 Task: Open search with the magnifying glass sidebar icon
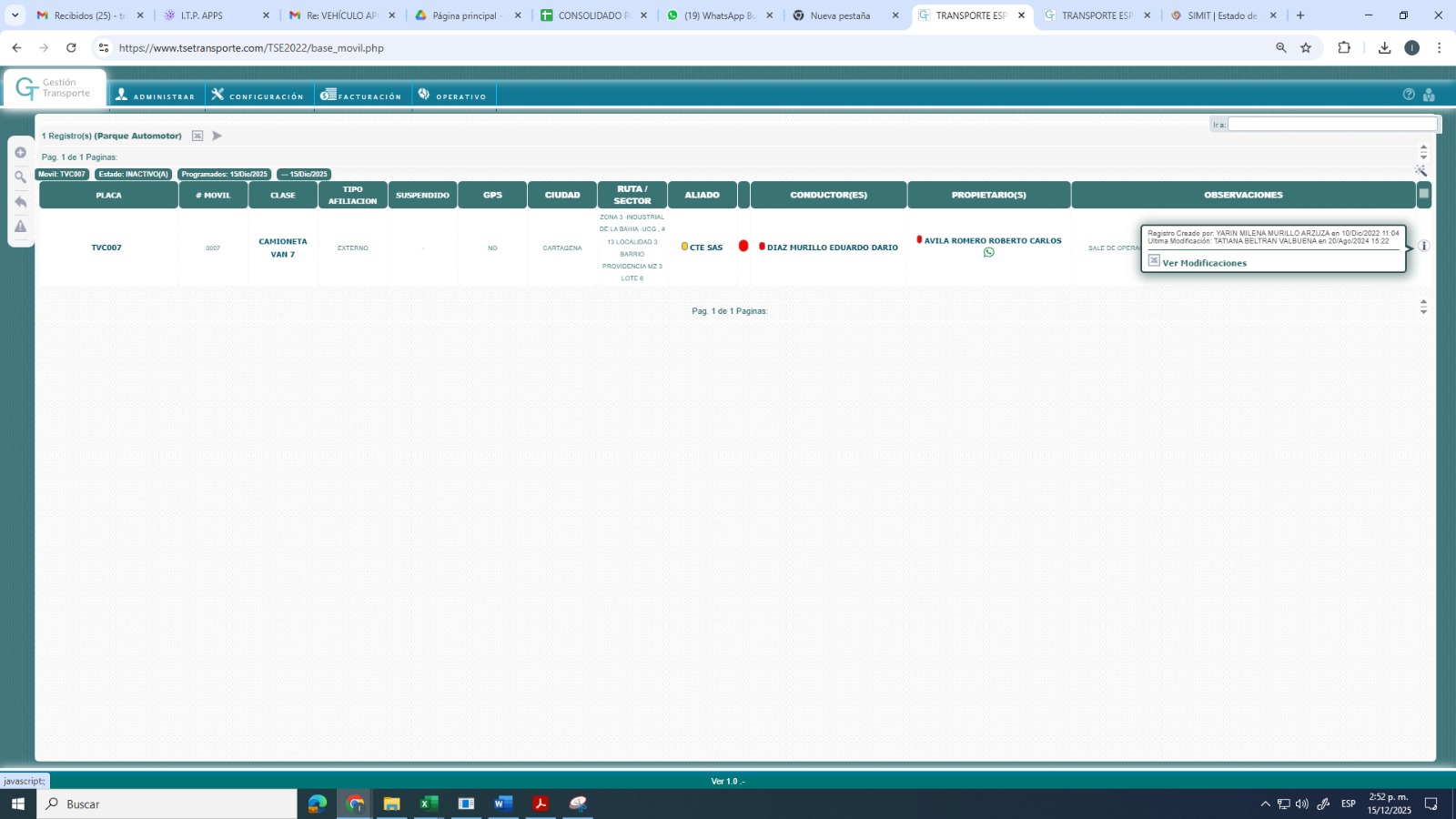point(20,177)
